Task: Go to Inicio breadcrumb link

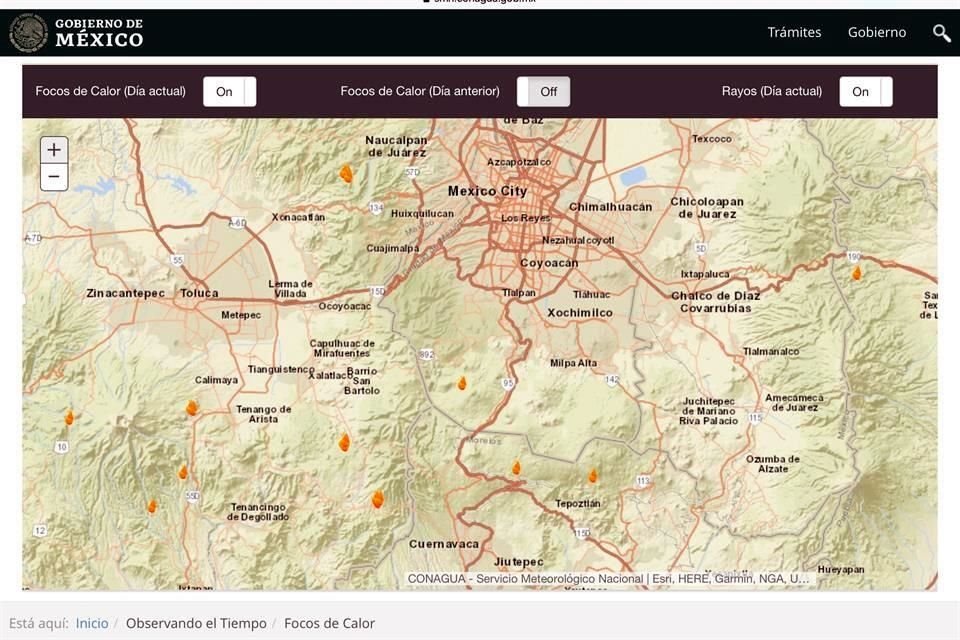Action: point(92,623)
